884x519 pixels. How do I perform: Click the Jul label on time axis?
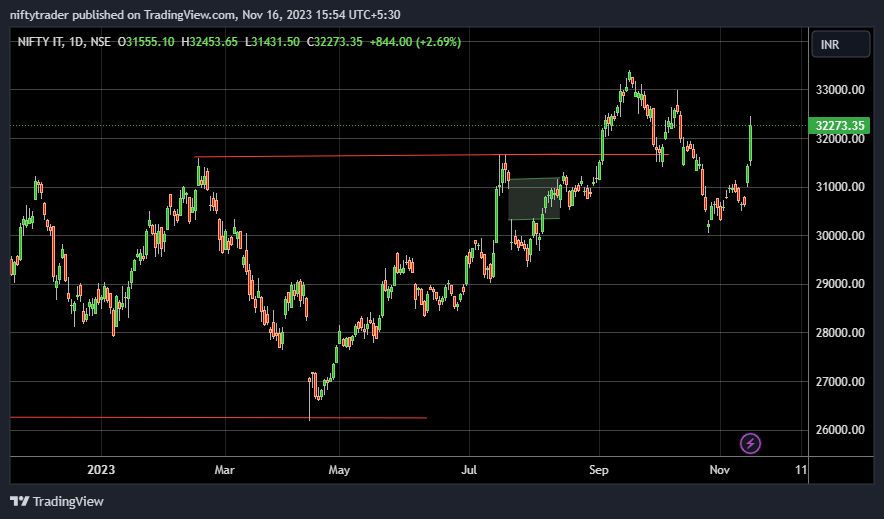469,469
